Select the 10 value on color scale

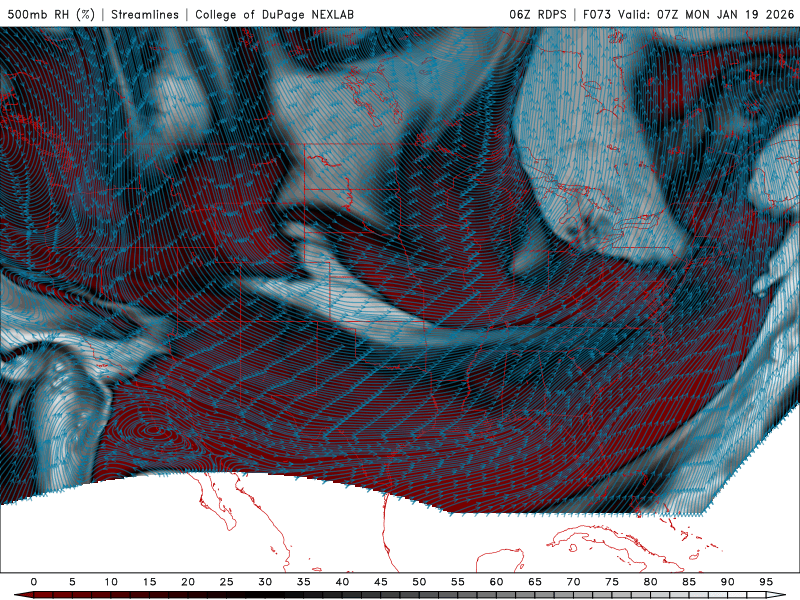(x=111, y=582)
